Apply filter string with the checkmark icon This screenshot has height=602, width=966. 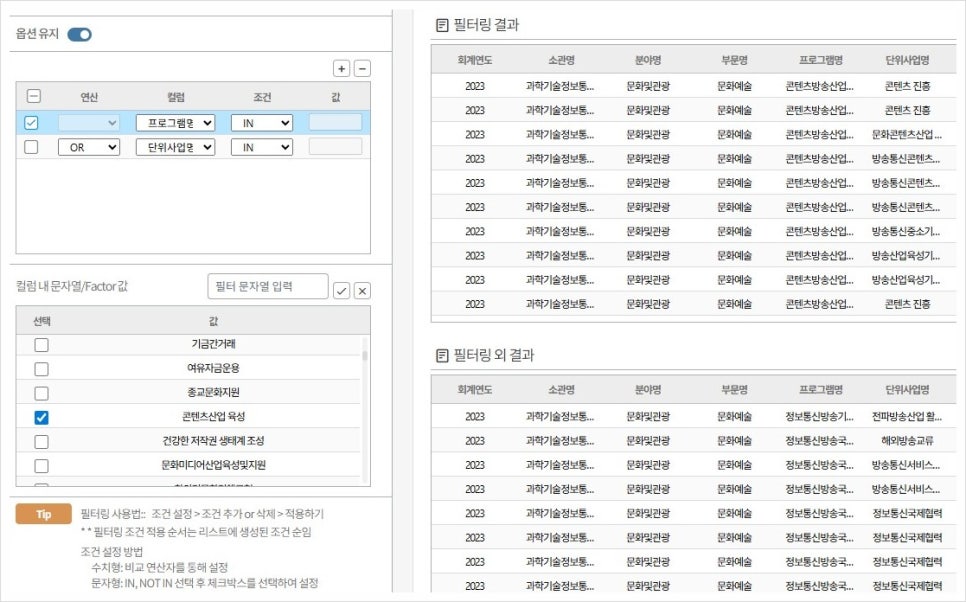(x=341, y=290)
